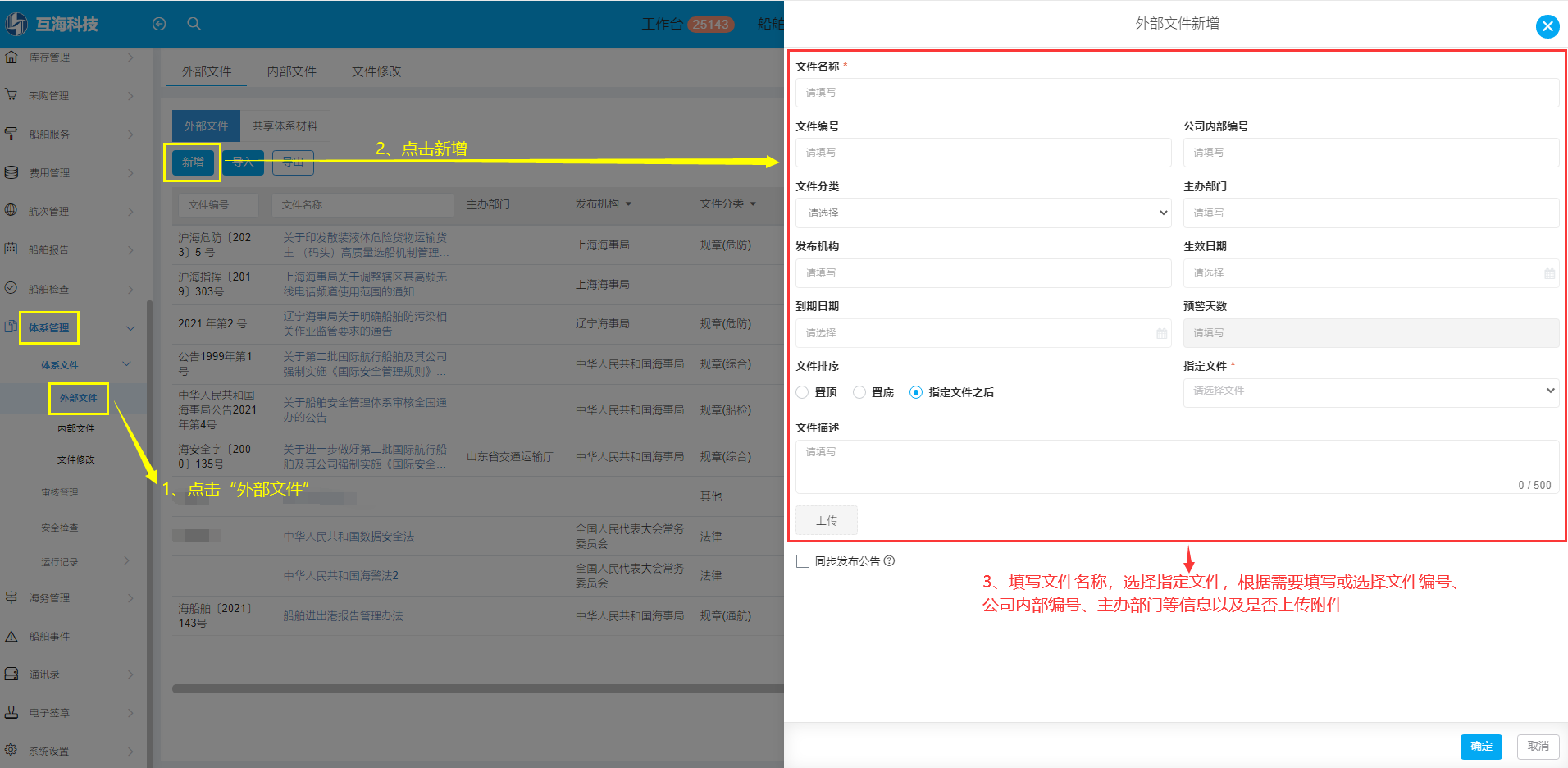Click the 工作台 header link
1568x768 pixels.
tap(662, 24)
